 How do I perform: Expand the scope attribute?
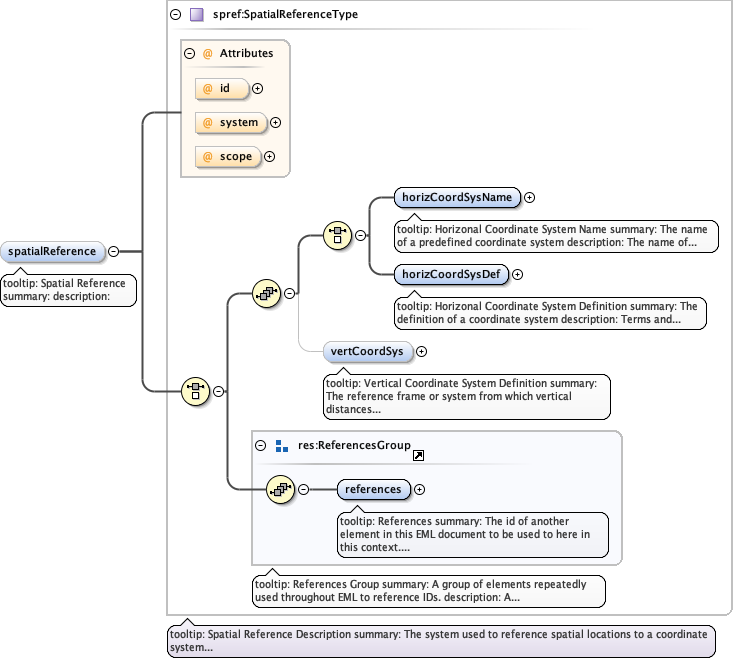[x=269, y=157]
